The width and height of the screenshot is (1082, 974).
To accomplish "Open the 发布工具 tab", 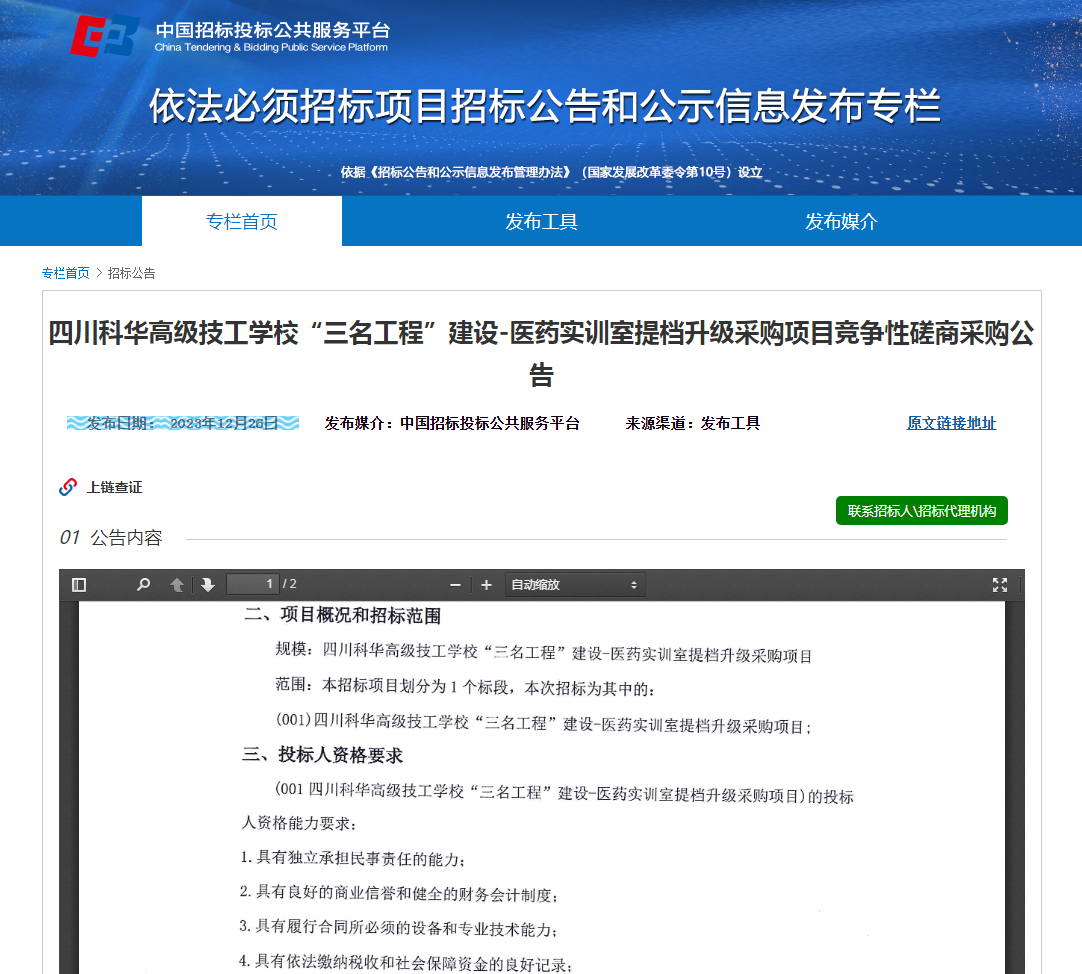I will pos(542,221).
